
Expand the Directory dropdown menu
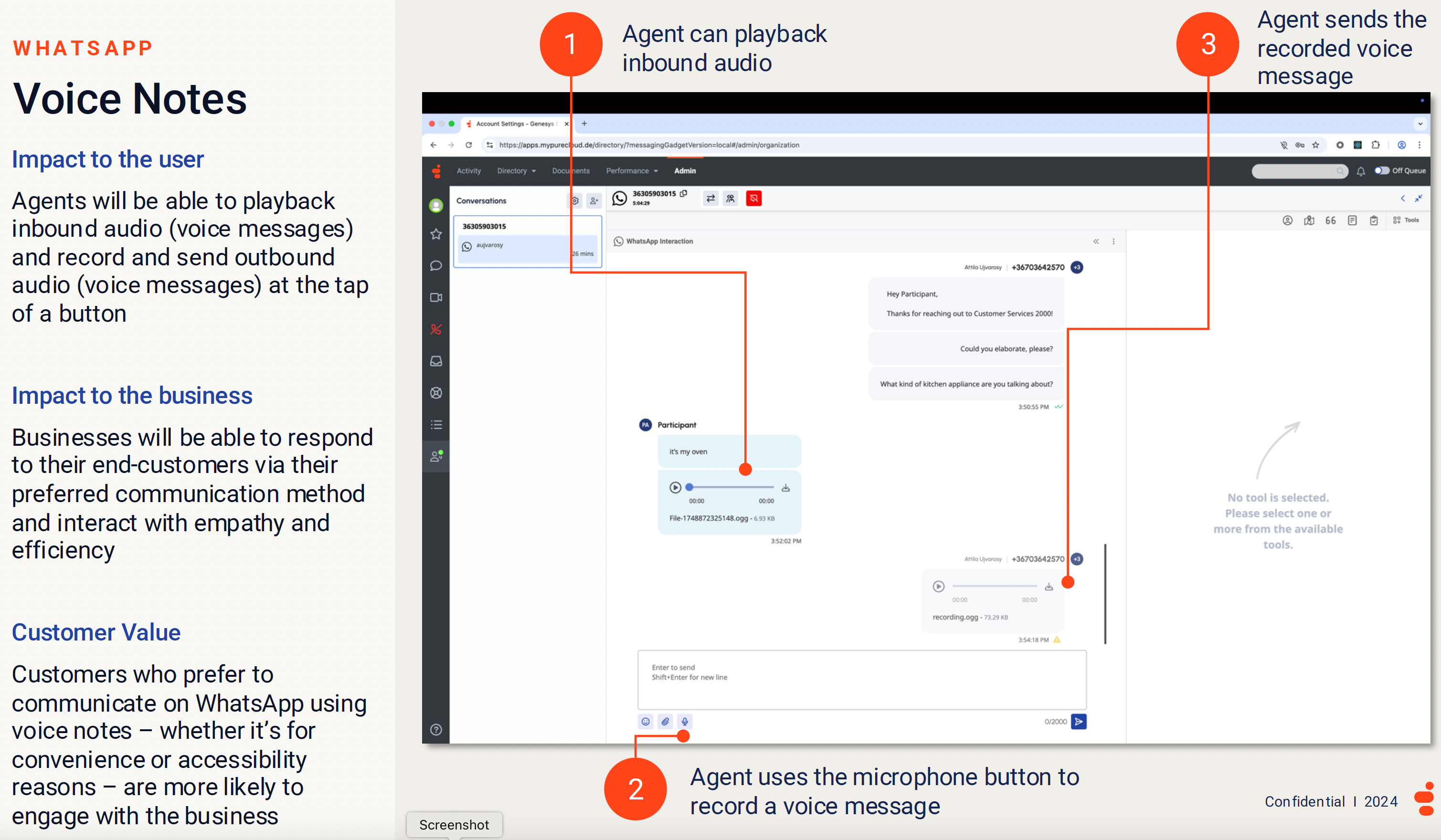(516, 171)
